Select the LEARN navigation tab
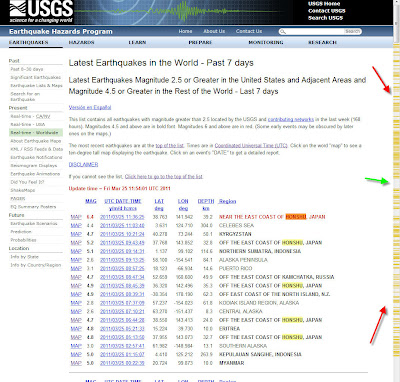The width and height of the screenshot is (400, 382). [x=137, y=42]
